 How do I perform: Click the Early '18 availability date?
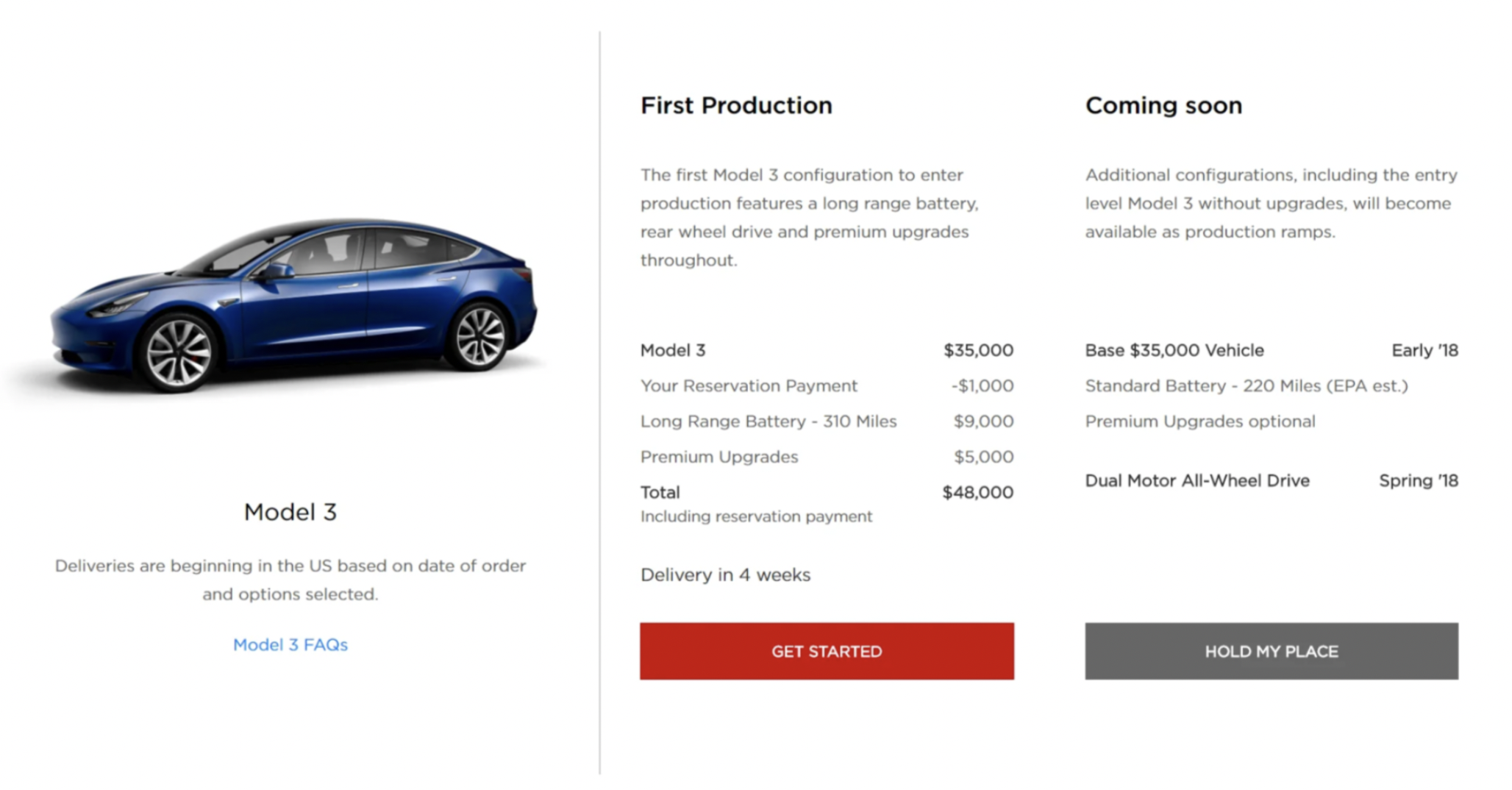pyautogui.click(x=1424, y=350)
